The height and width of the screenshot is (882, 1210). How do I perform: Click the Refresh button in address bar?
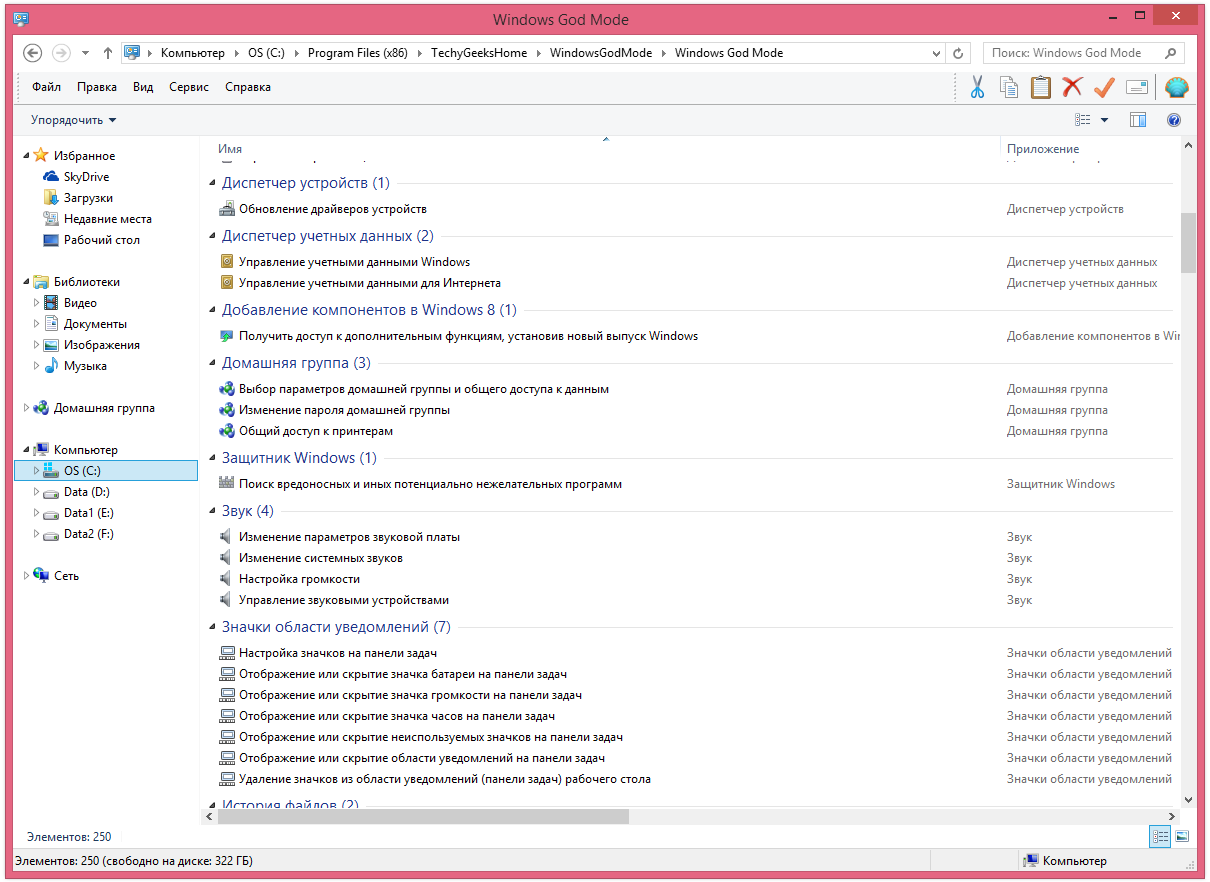tap(959, 53)
